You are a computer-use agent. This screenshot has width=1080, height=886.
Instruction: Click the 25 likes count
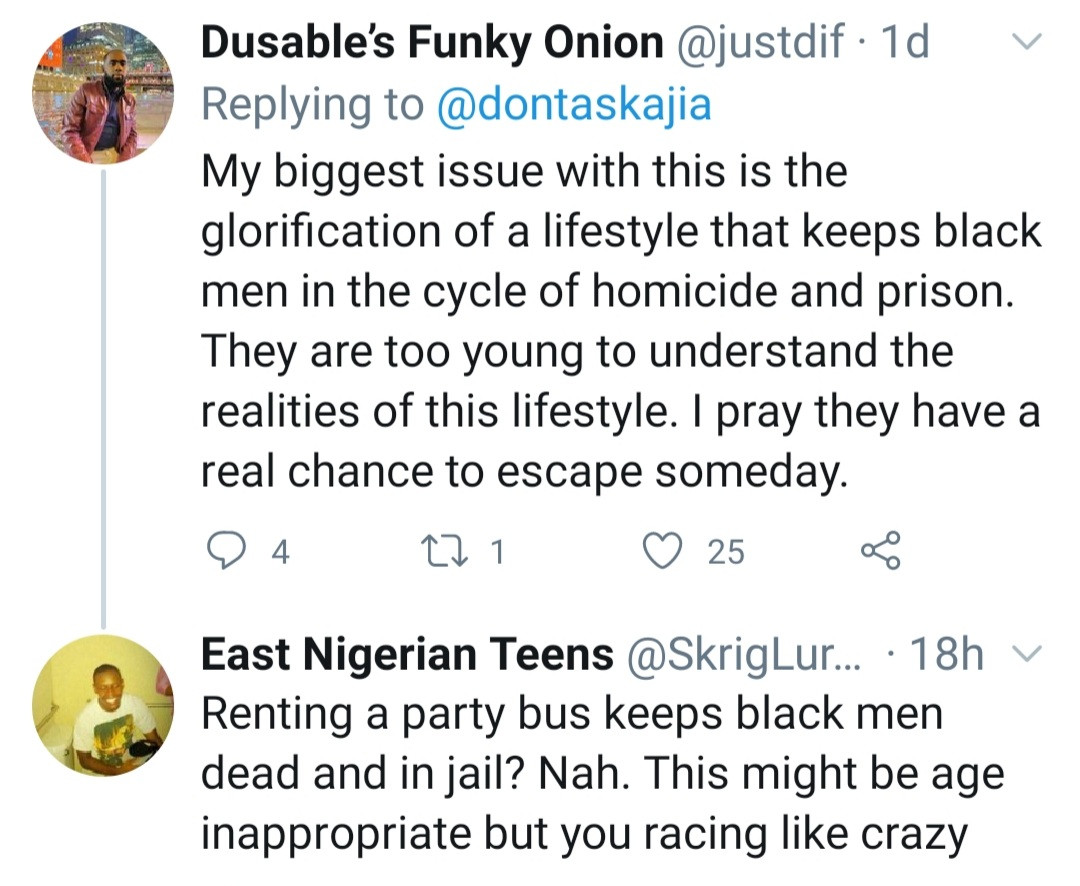726,552
